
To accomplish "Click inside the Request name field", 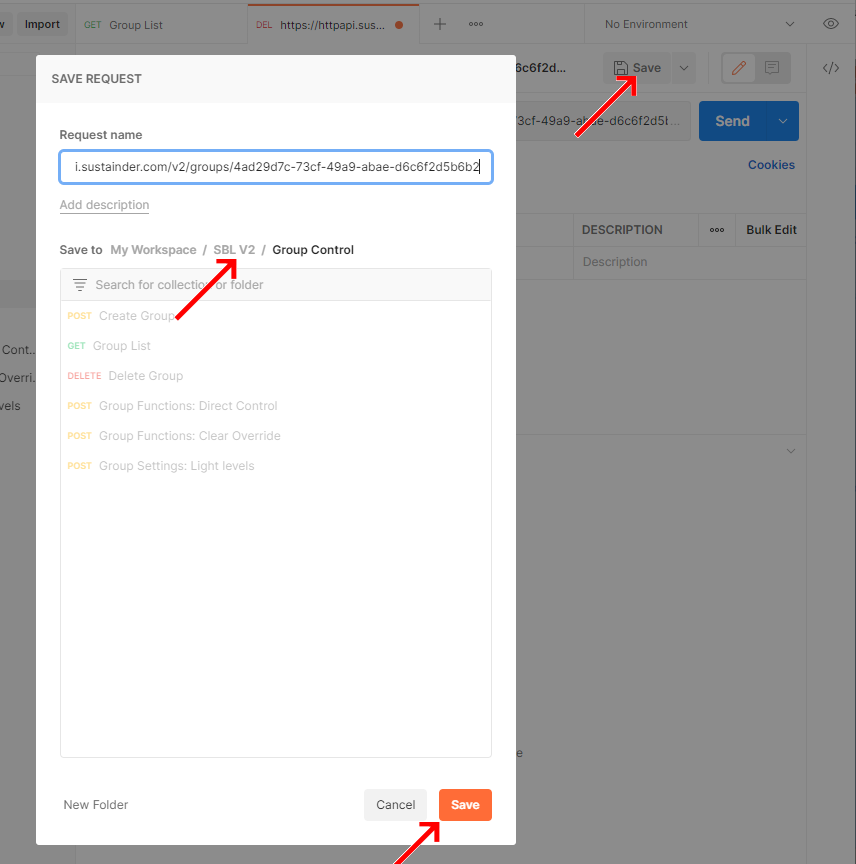I will tap(275, 166).
